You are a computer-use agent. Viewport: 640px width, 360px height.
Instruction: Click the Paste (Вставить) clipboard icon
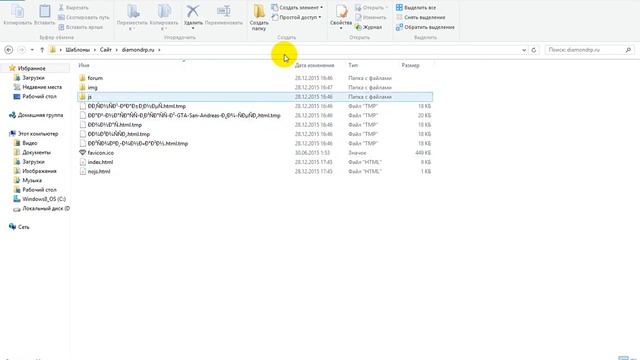click(x=44, y=11)
